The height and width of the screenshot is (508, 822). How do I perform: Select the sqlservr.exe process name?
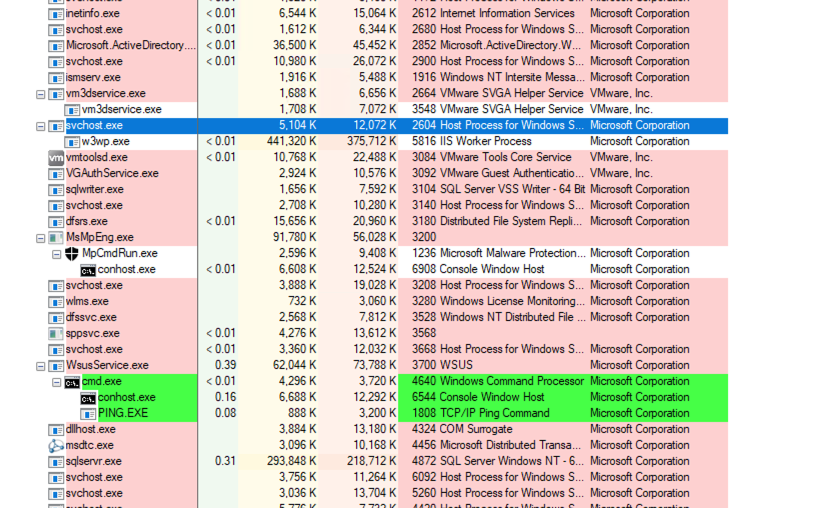tap(93, 461)
